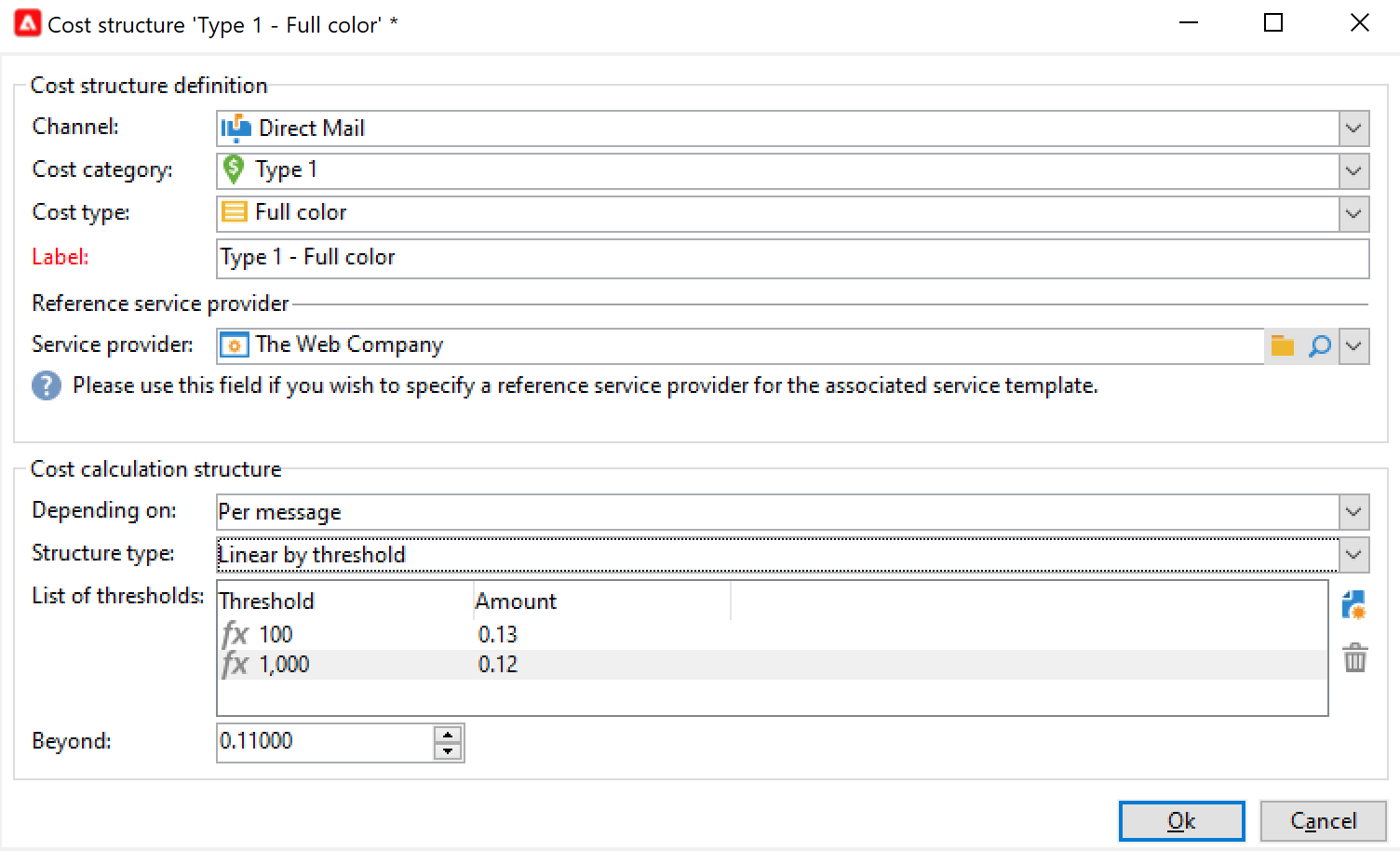Click the fx icon next to 1,000

pyautogui.click(x=235, y=665)
